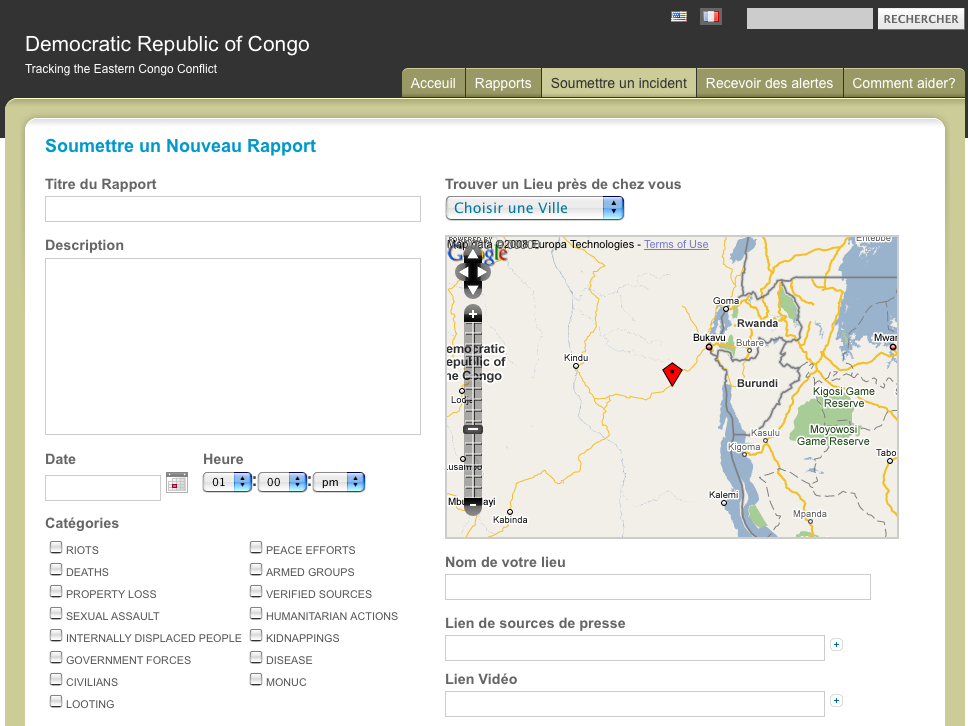Click the map zoom in plus button

[473, 314]
